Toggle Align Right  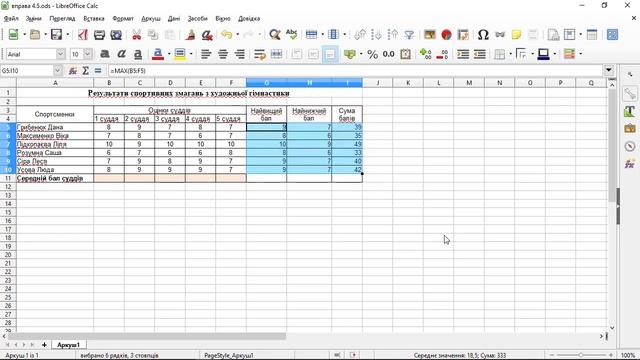(240, 54)
